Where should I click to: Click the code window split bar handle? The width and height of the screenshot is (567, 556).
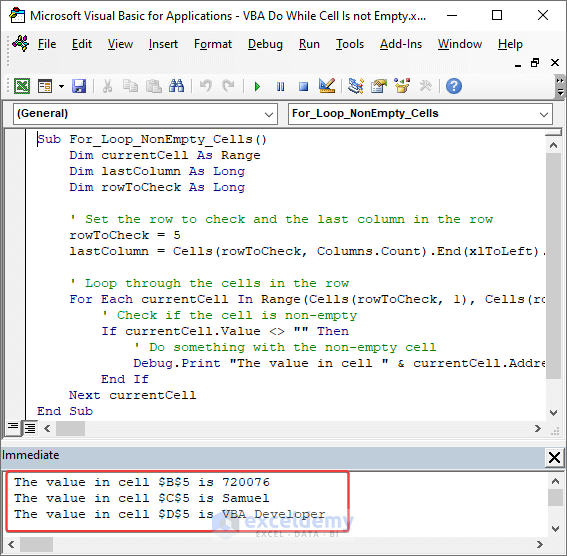(x=553, y=133)
